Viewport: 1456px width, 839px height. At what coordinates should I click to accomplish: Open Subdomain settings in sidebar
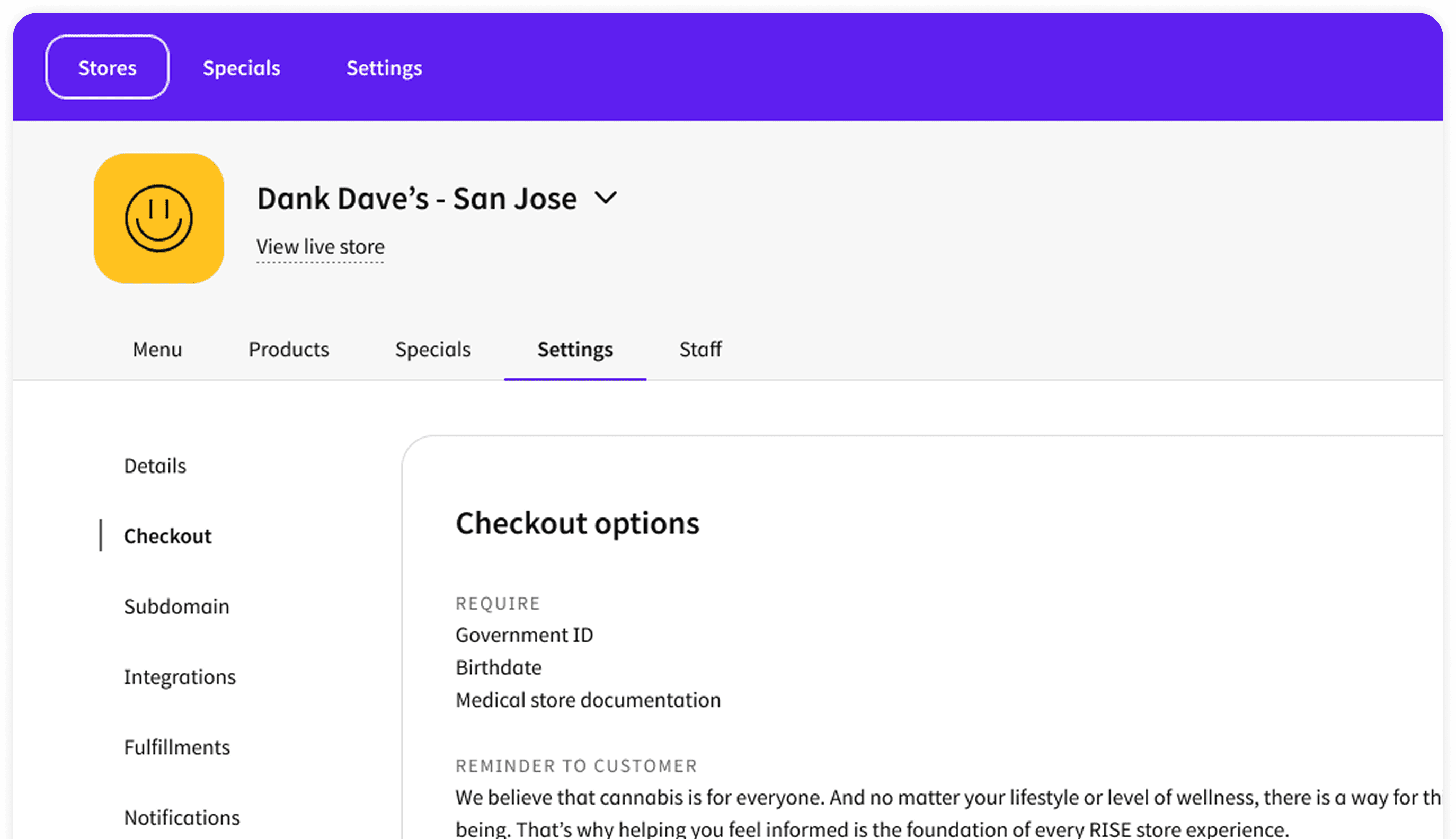click(176, 606)
